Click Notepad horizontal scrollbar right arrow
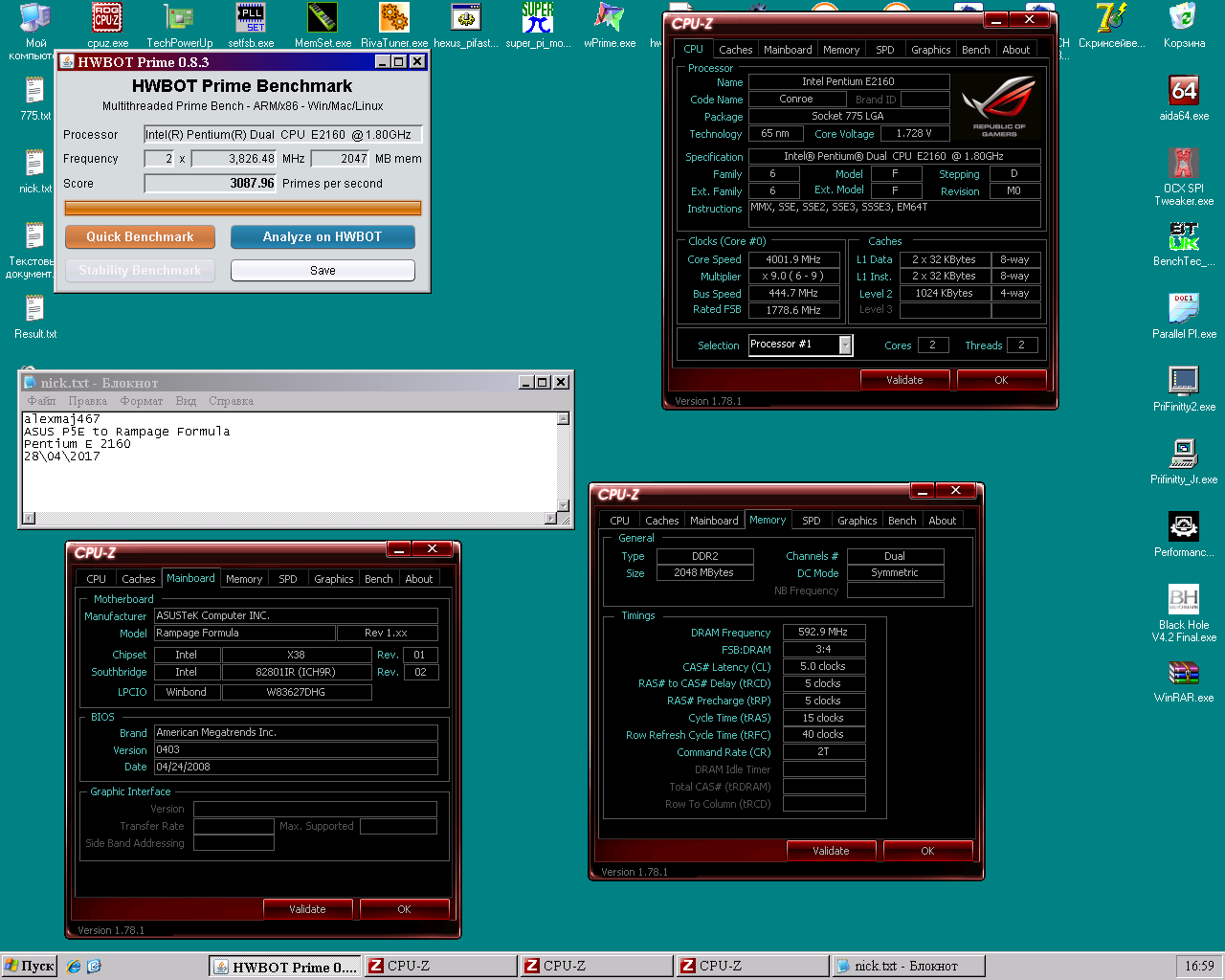Image resolution: width=1225 pixels, height=980 pixels. pos(550,519)
